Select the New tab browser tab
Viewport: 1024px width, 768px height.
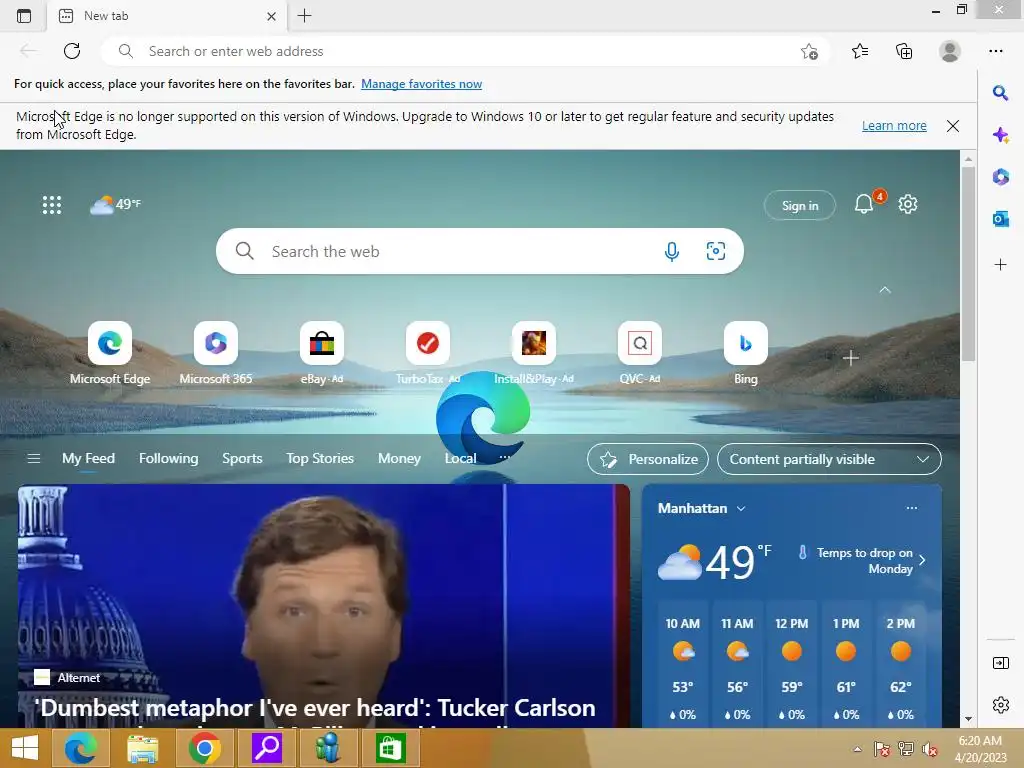click(x=167, y=16)
